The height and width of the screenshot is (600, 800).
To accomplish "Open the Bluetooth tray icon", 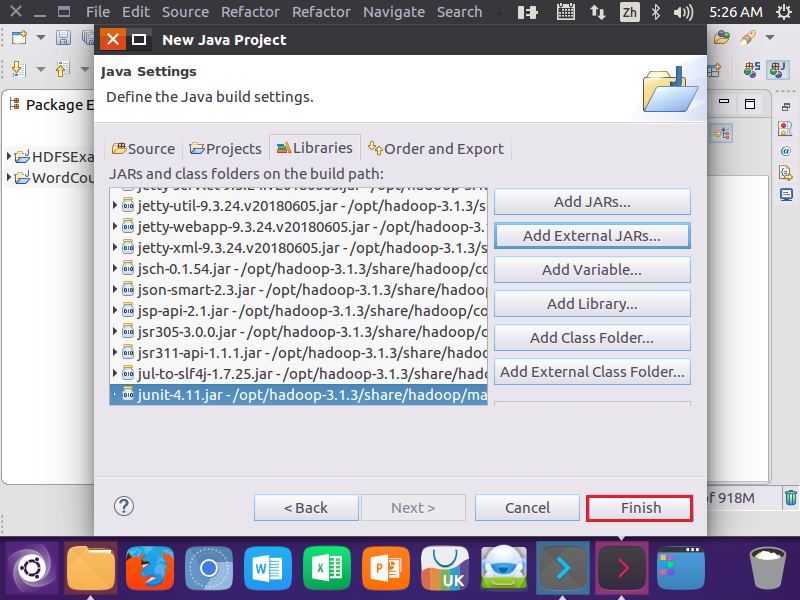I will click(x=656, y=12).
